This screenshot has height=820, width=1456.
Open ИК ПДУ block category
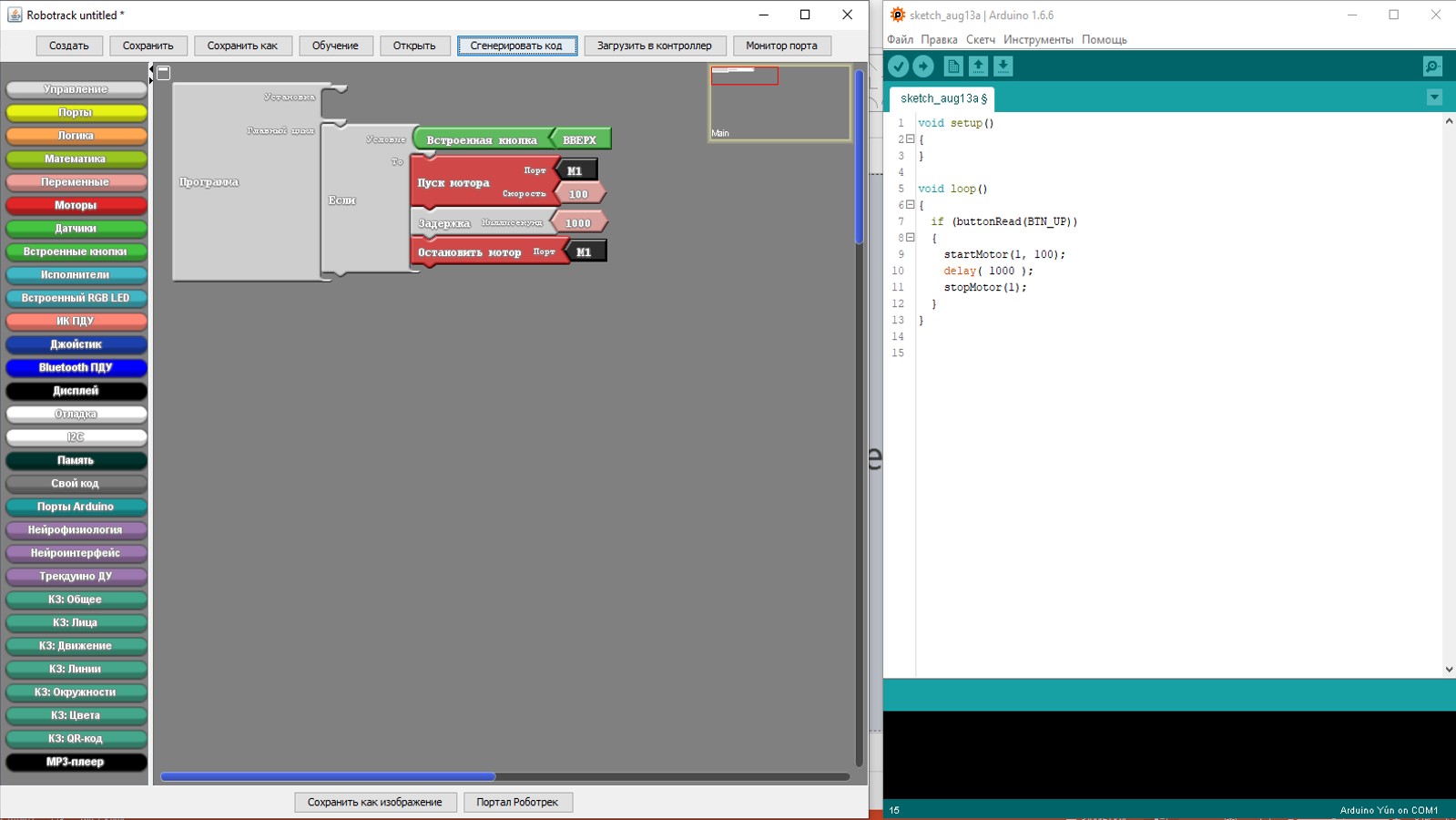point(76,321)
